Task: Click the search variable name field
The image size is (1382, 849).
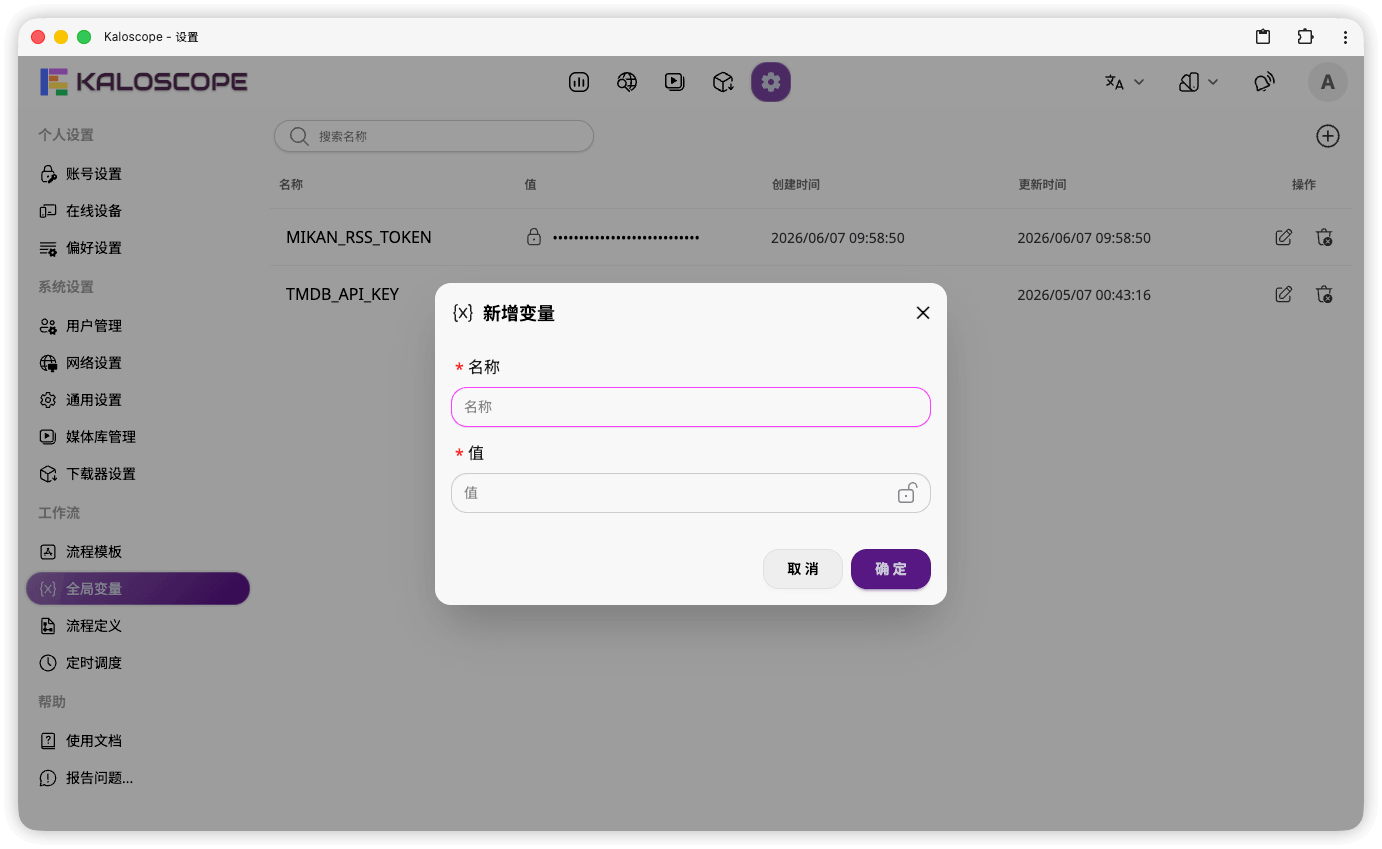Action: 434,136
